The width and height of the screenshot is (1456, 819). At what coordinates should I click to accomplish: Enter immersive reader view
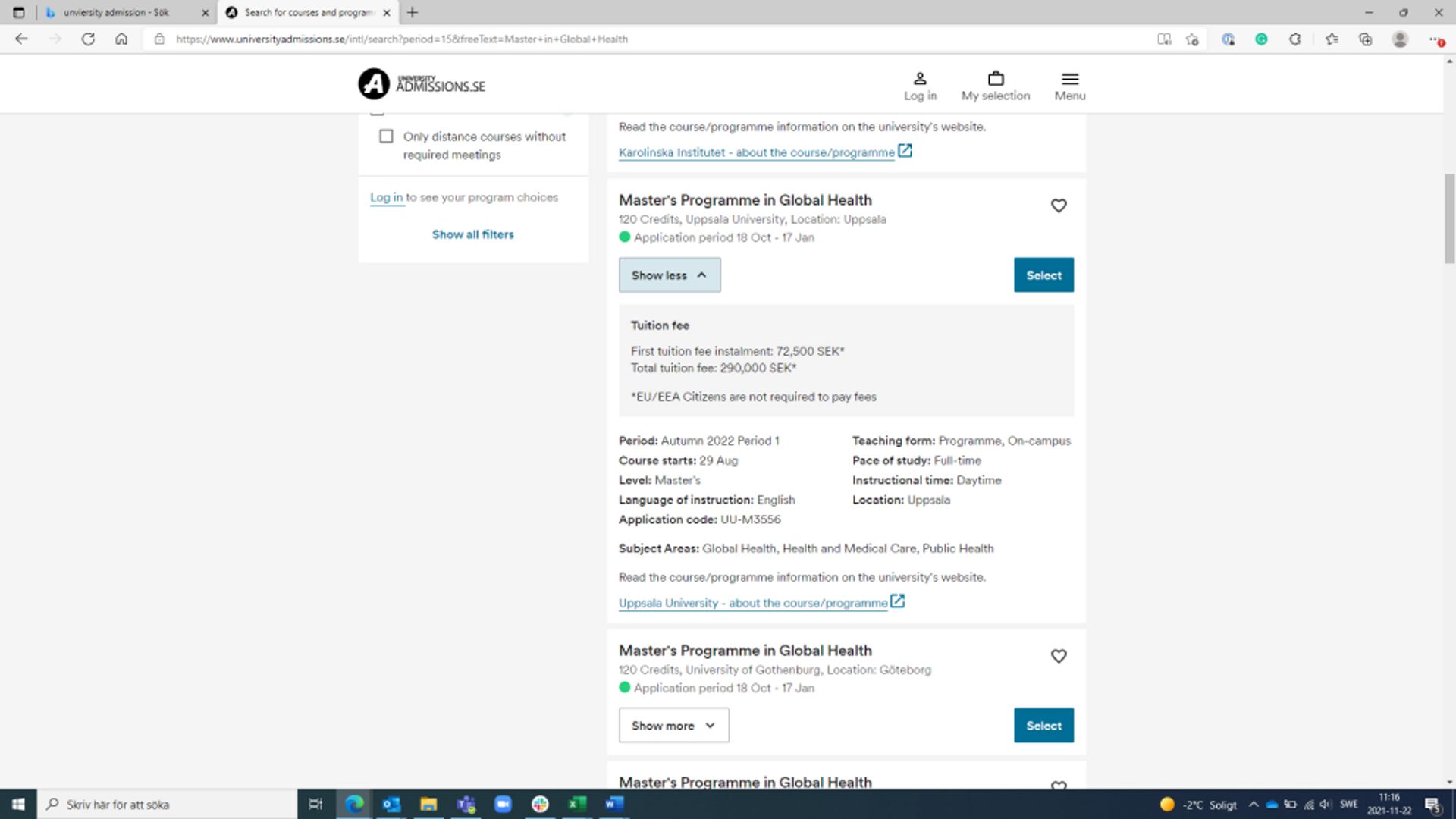pos(1164,39)
